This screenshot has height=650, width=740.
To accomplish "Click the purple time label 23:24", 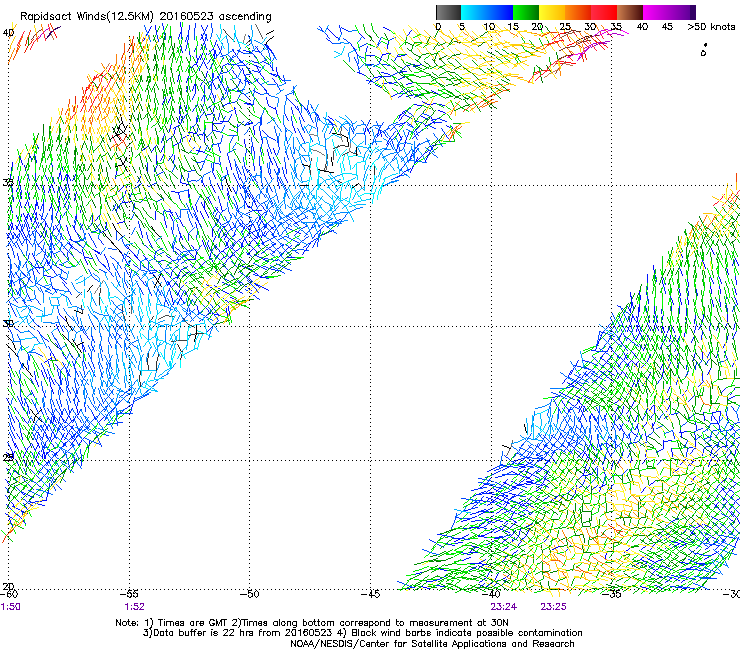I will click(504, 607).
